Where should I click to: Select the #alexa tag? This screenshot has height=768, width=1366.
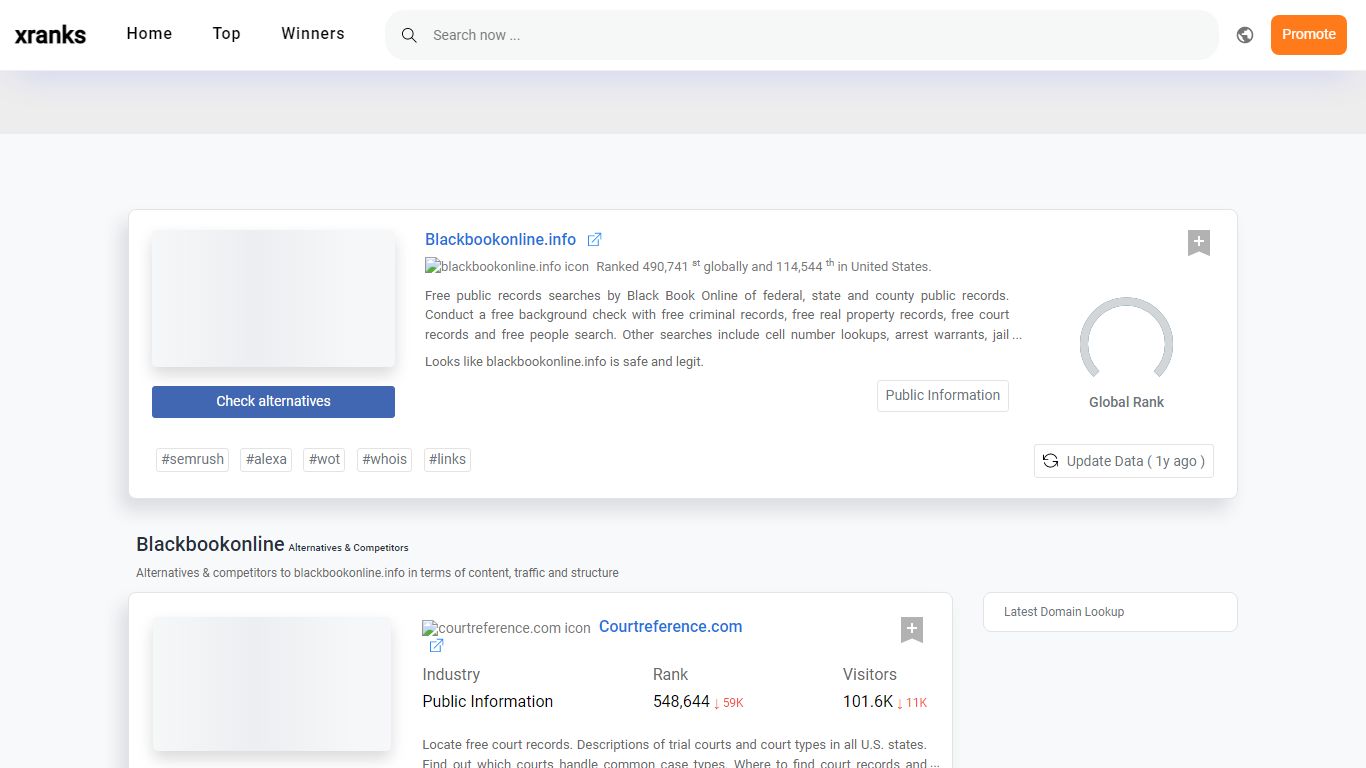(x=266, y=460)
